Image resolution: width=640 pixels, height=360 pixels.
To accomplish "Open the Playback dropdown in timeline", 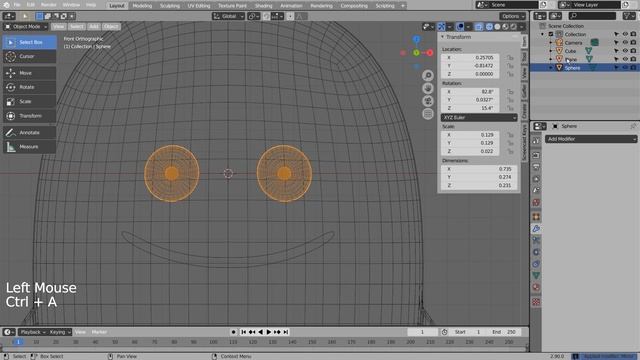I will (x=33, y=332).
